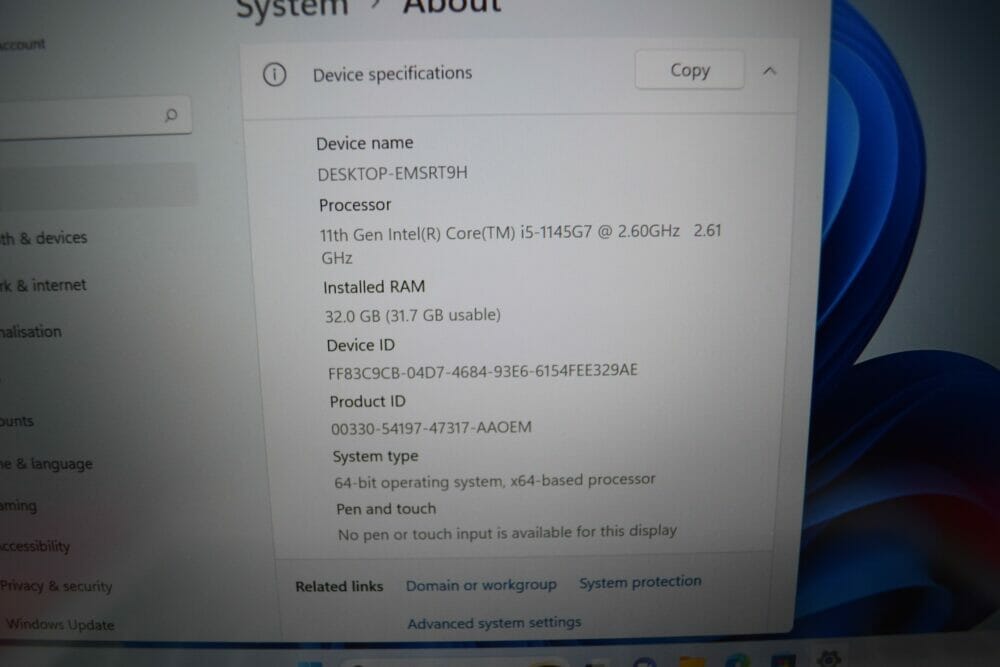The width and height of the screenshot is (1000, 667).
Task: Open Settings gear icon on the taskbar
Action: tap(828, 658)
